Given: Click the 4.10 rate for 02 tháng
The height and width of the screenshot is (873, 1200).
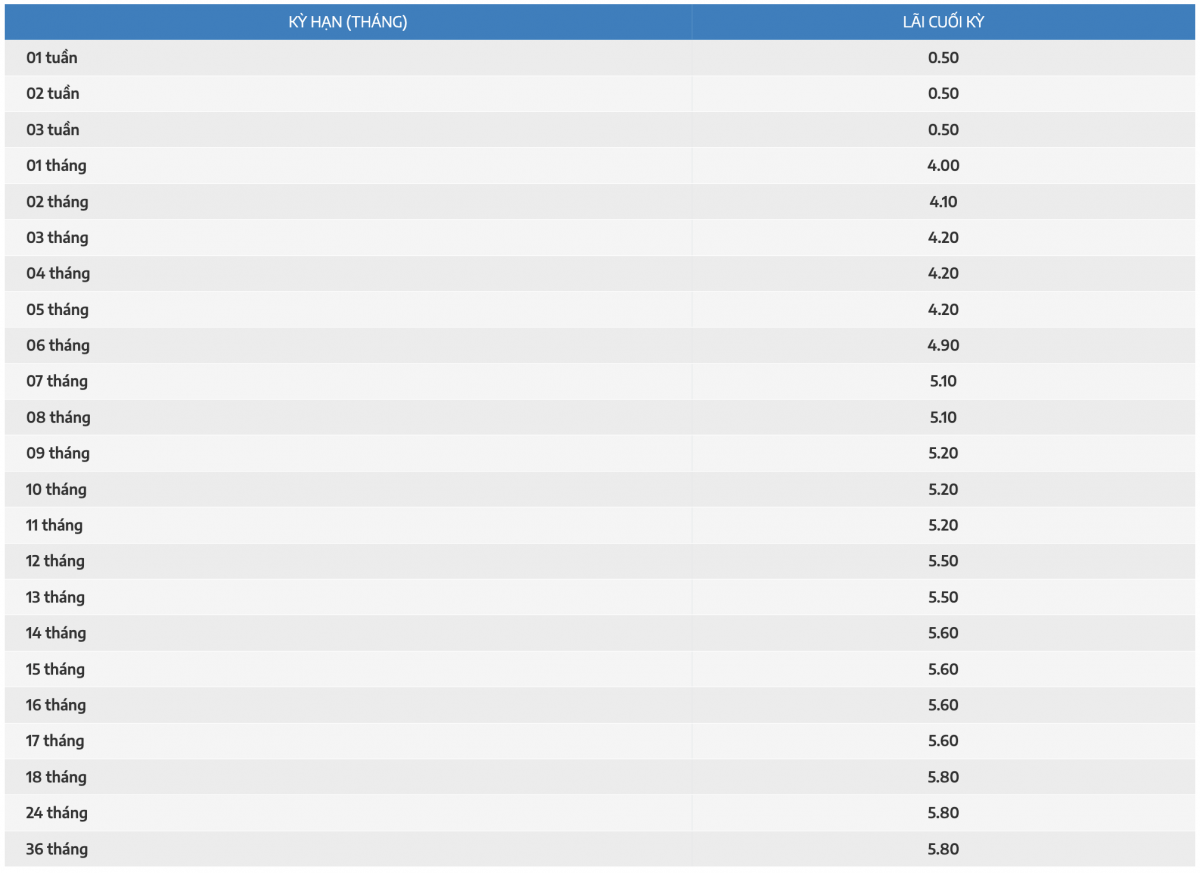Looking at the screenshot, I should (943, 202).
